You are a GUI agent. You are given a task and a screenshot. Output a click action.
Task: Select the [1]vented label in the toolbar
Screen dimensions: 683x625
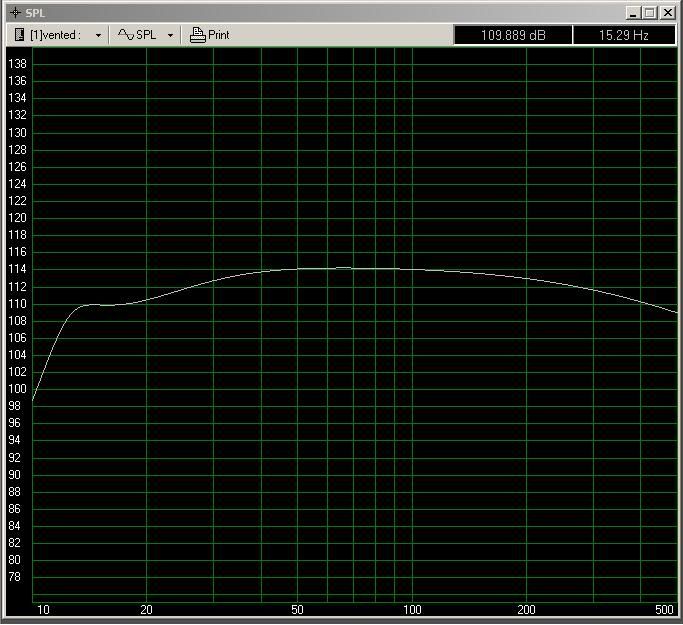[55, 35]
